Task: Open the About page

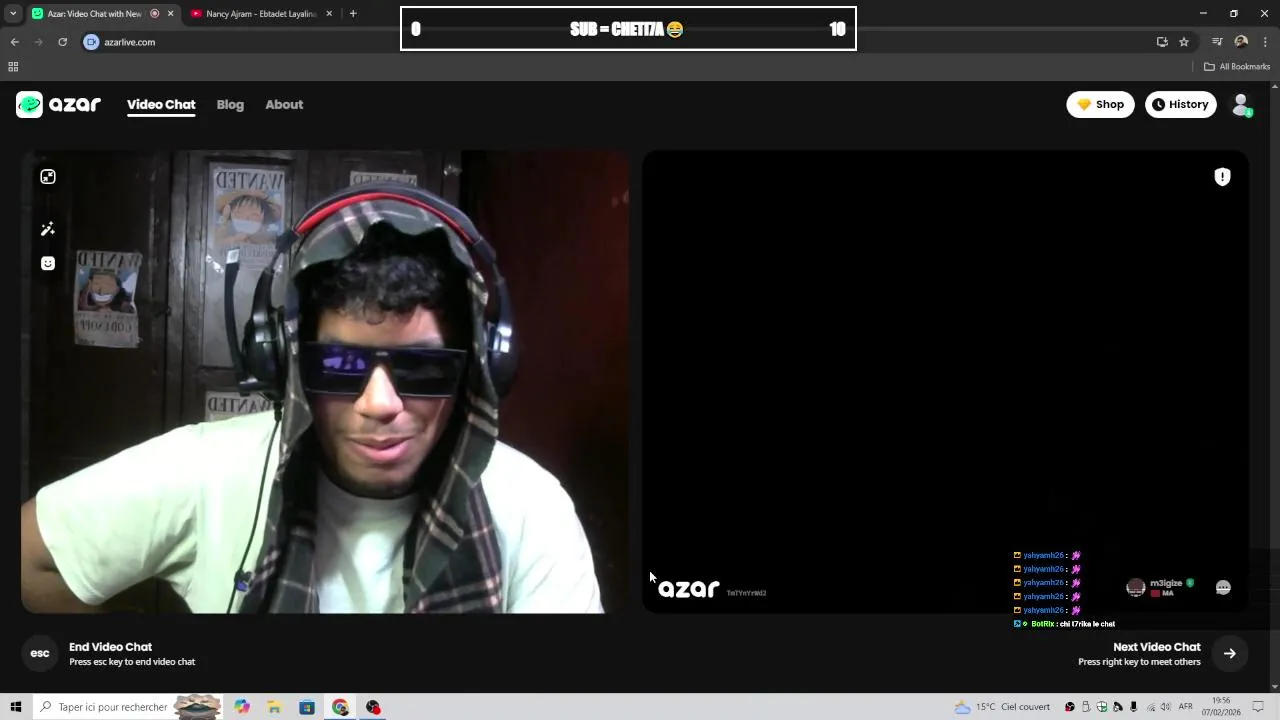Action: (284, 105)
